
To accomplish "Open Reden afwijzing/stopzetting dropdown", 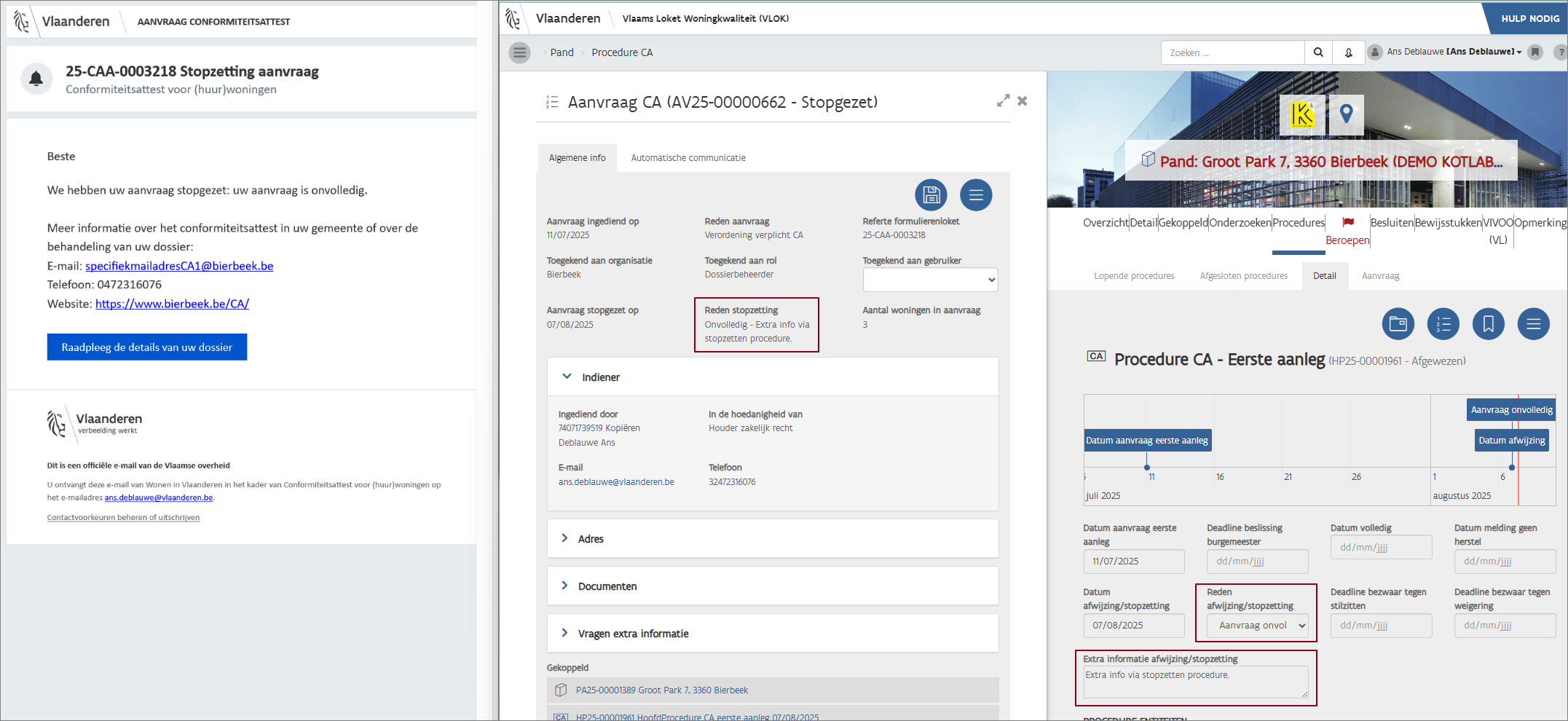I will (x=1257, y=626).
